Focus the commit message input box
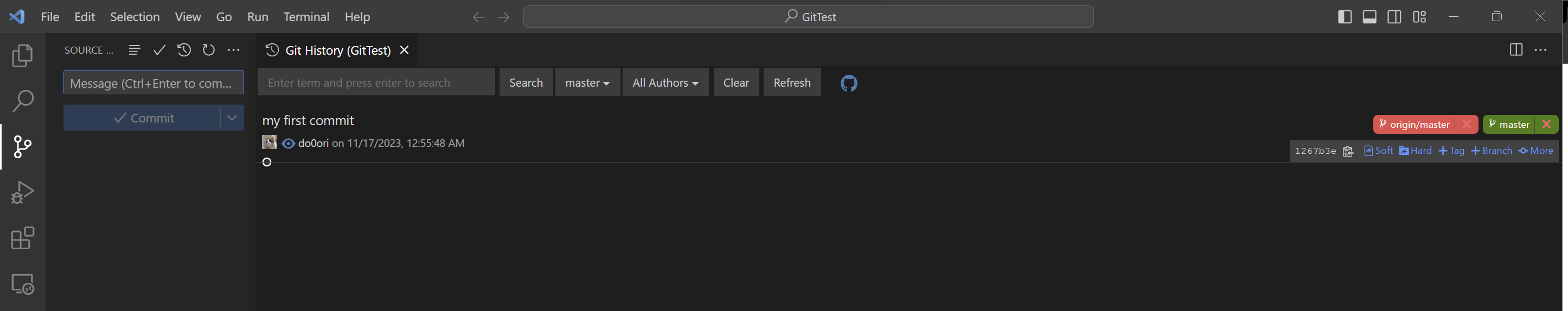1568x311 pixels. (x=153, y=83)
